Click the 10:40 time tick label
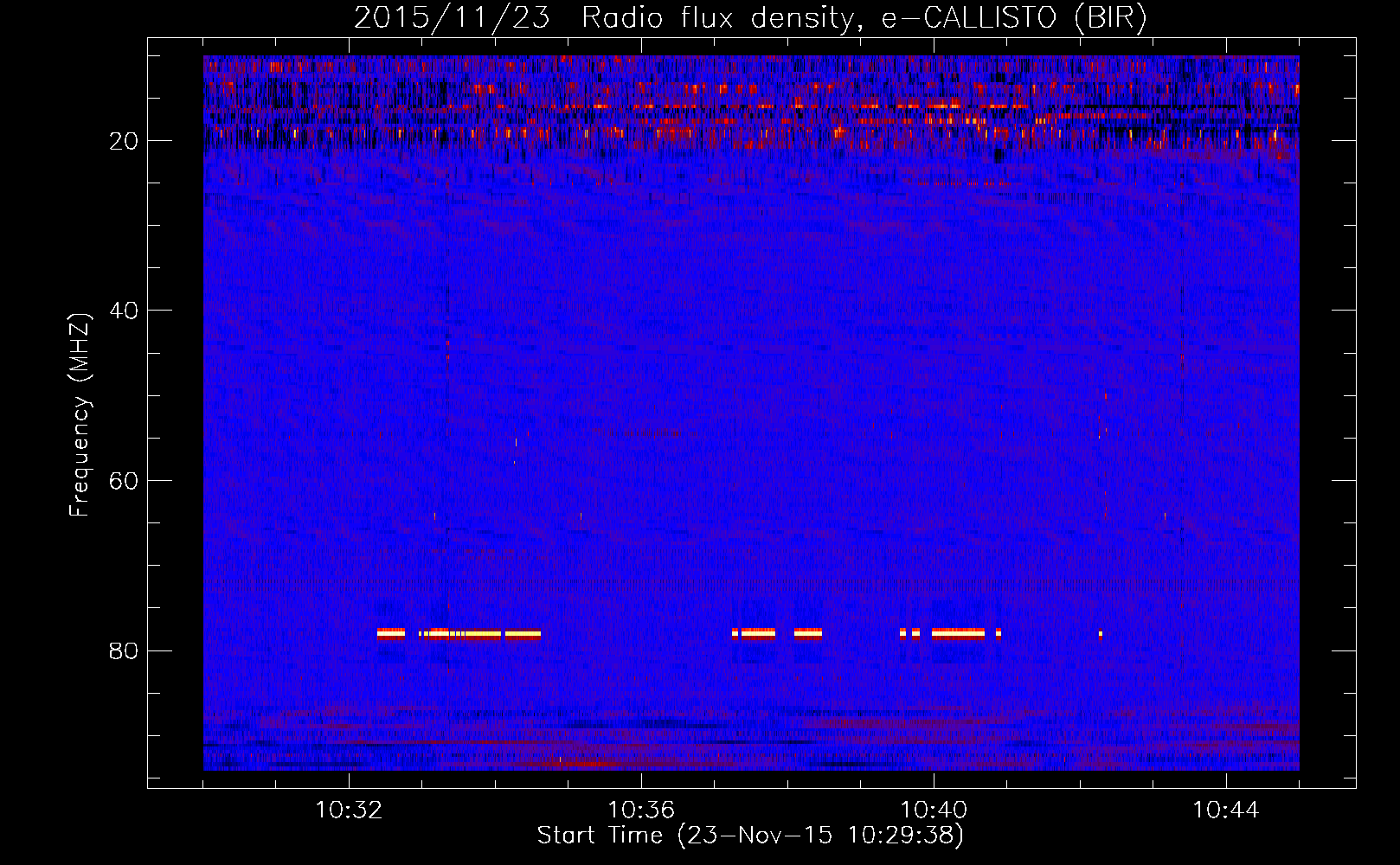The height and width of the screenshot is (865, 1400). [x=934, y=811]
